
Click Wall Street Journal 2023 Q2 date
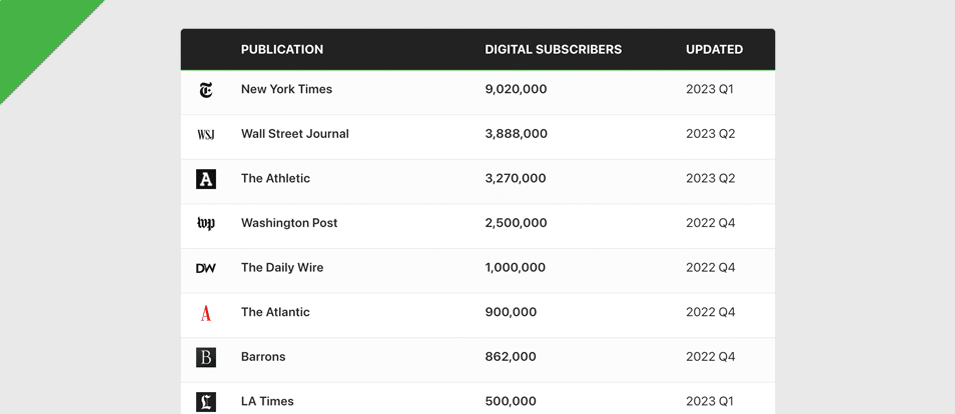711,133
